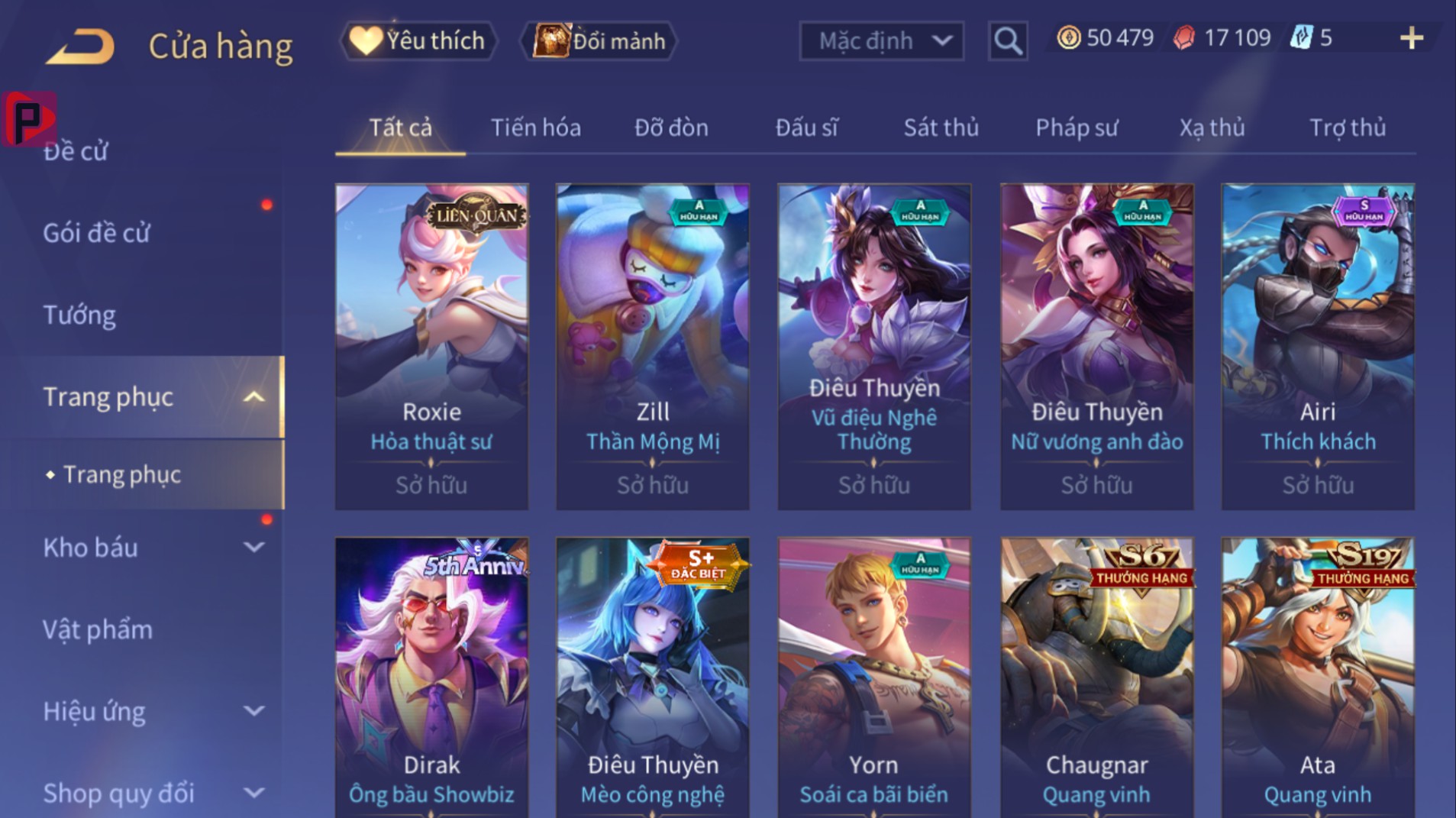Open Gói đề cử in sidebar
This screenshot has height=818, width=1456.
coord(96,232)
